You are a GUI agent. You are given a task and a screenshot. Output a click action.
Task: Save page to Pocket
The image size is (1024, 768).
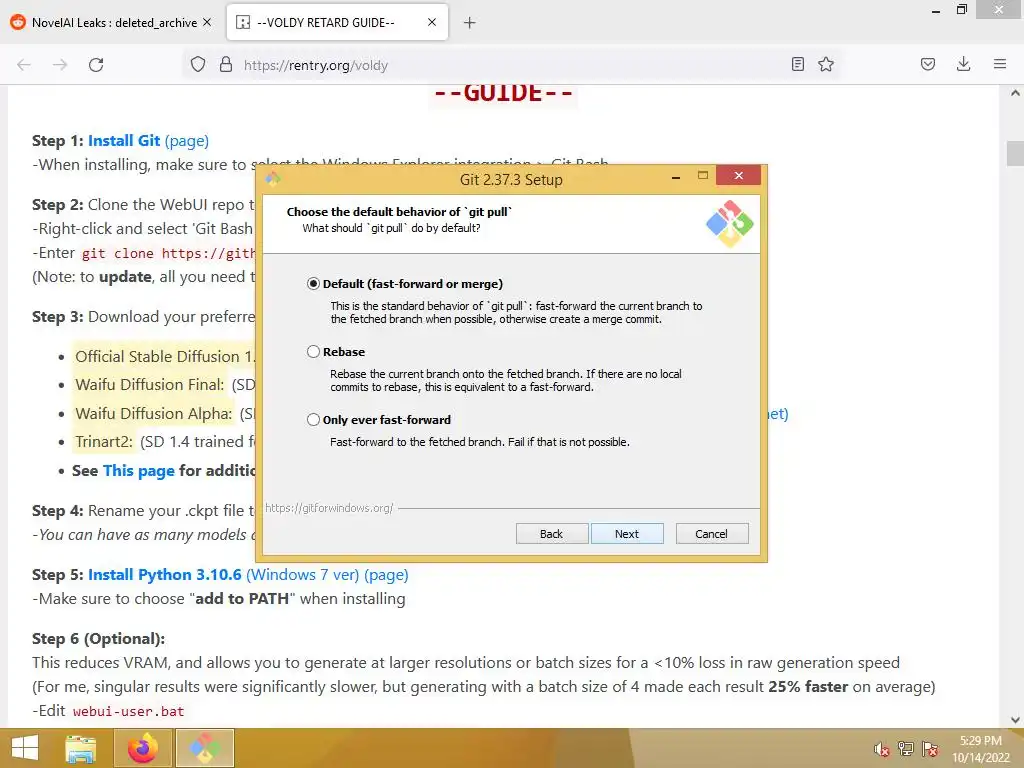pos(928,64)
